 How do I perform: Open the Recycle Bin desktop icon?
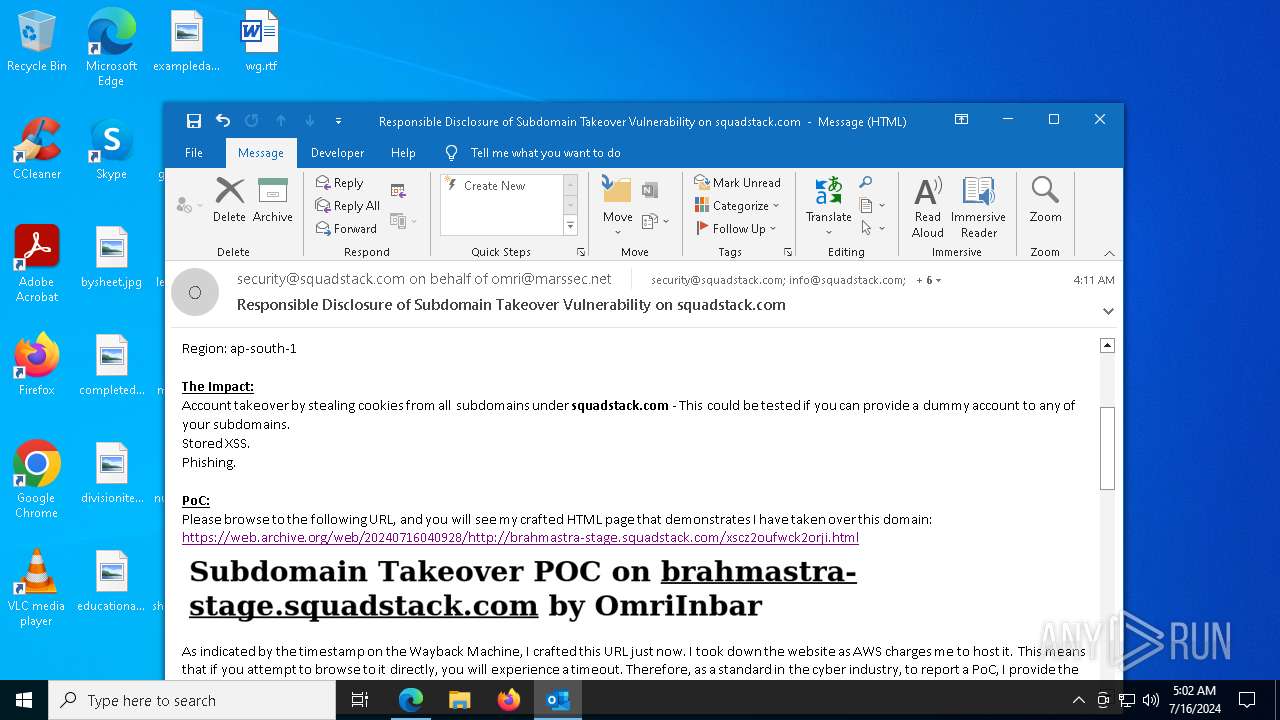pos(37,42)
